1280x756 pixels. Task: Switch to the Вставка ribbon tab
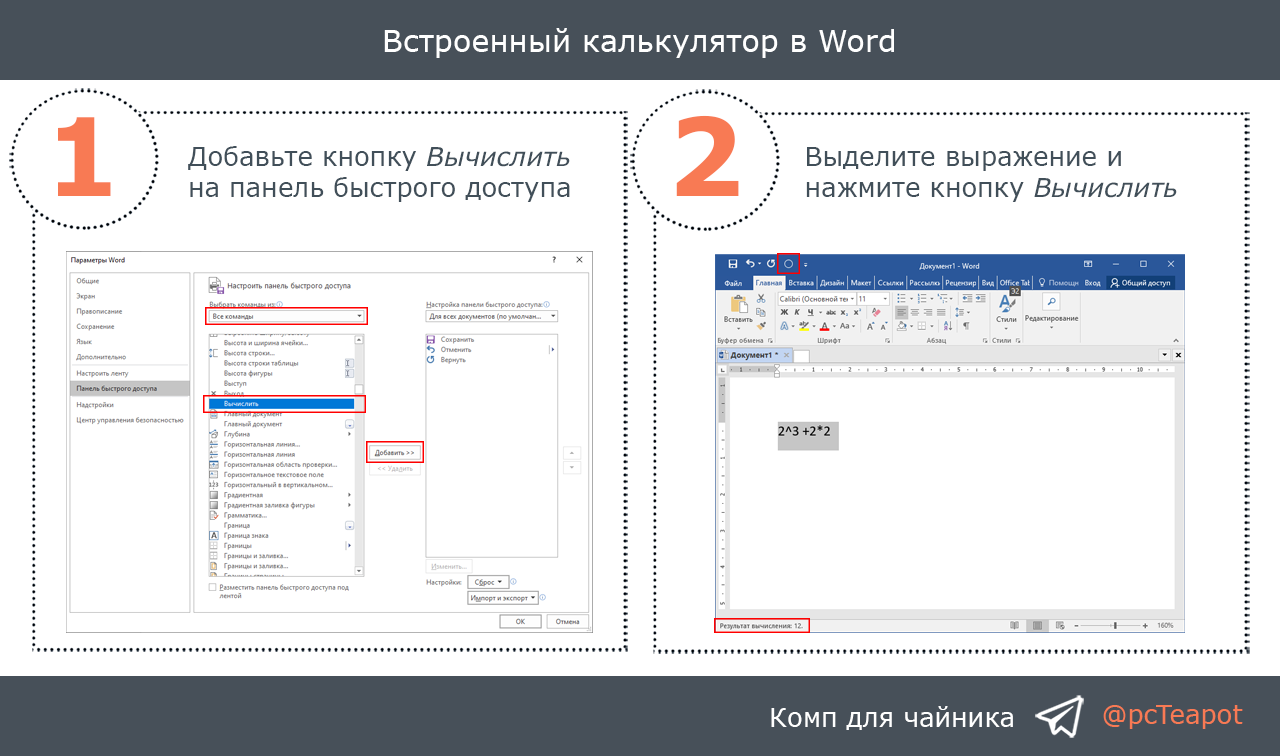coord(801,283)
